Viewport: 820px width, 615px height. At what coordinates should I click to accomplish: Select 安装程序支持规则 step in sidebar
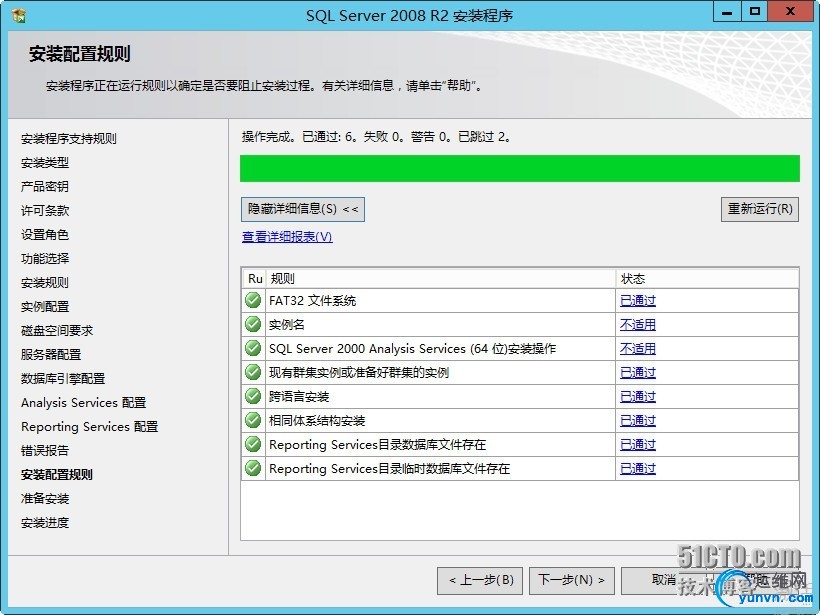coord(69,139)
